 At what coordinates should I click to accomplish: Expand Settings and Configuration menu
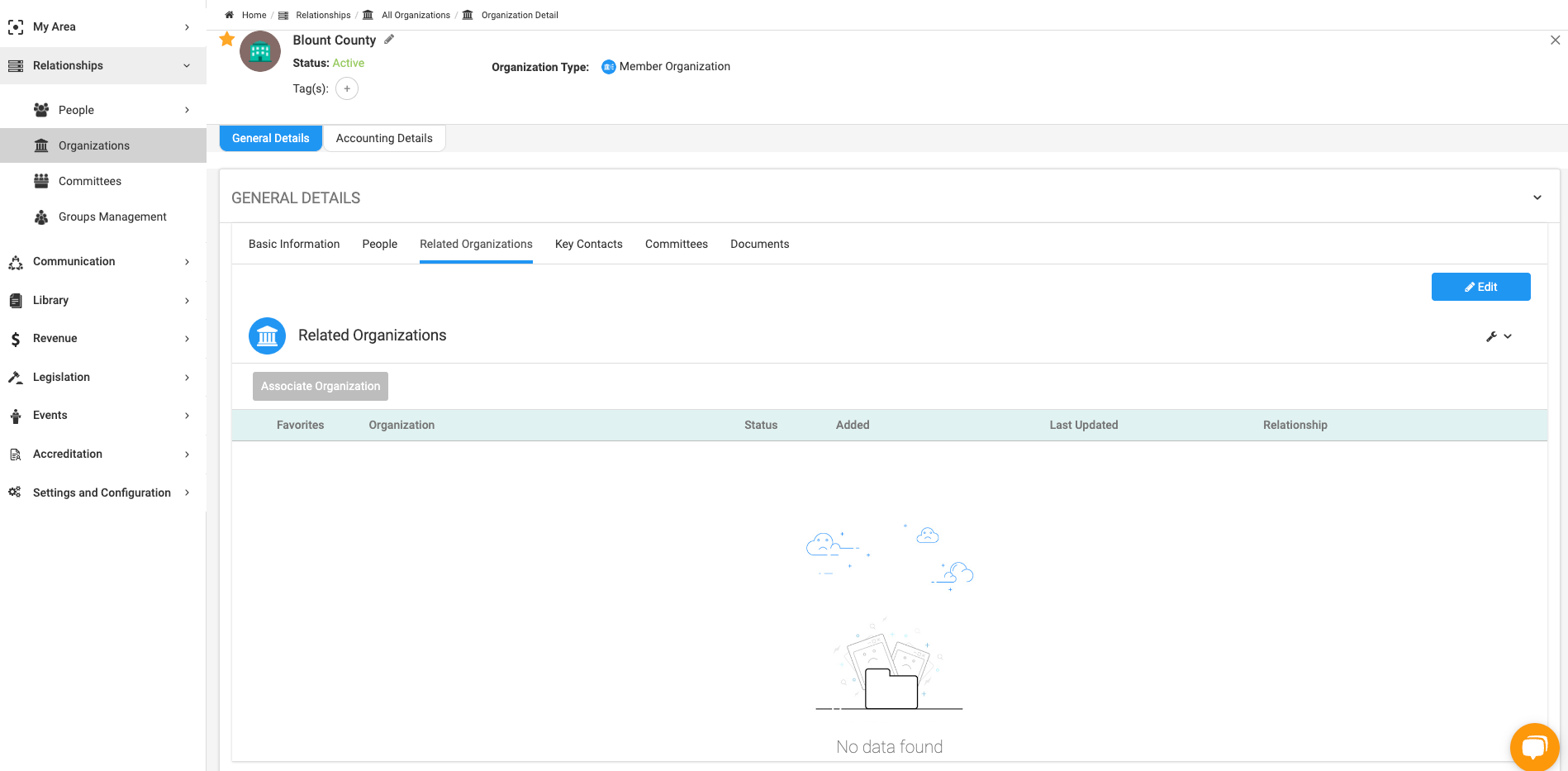[103, 493]
